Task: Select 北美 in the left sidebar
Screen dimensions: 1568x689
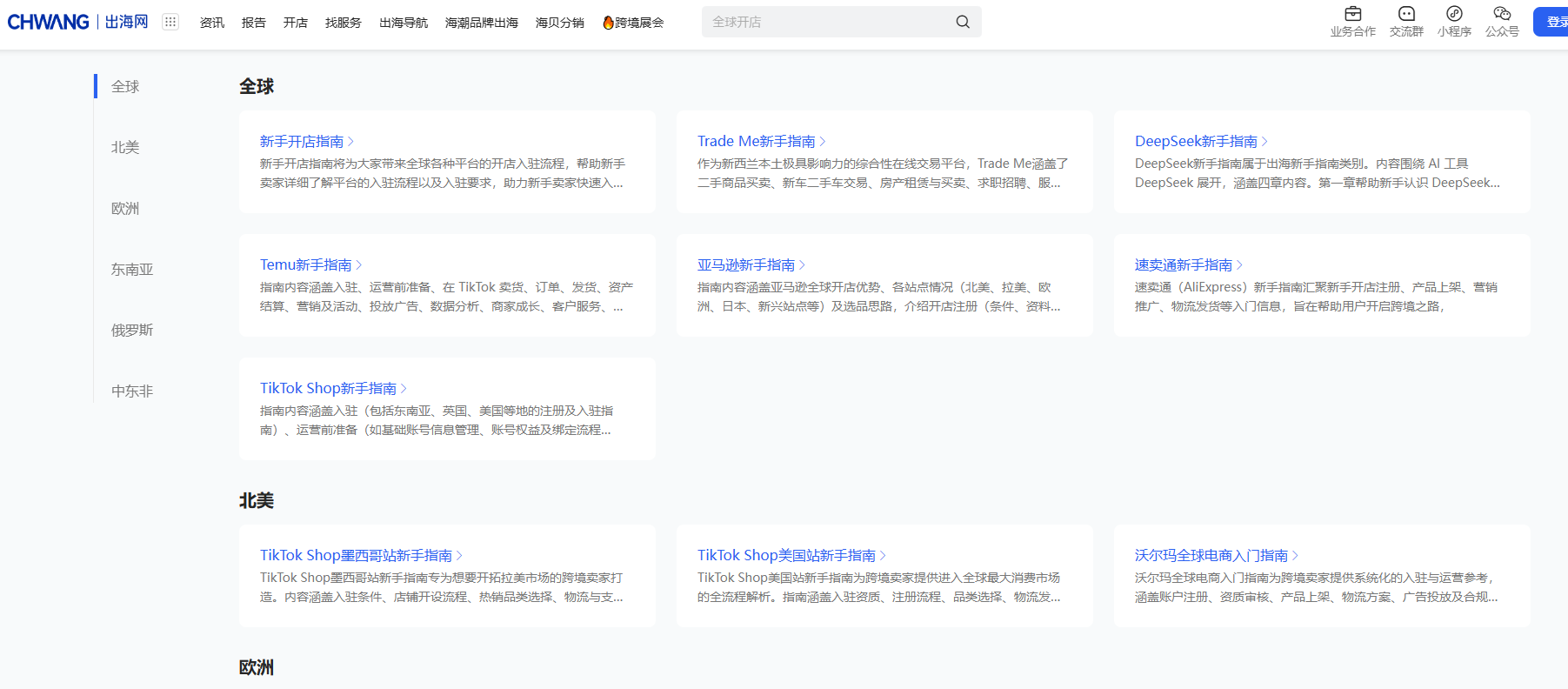Action: (125, 147)
